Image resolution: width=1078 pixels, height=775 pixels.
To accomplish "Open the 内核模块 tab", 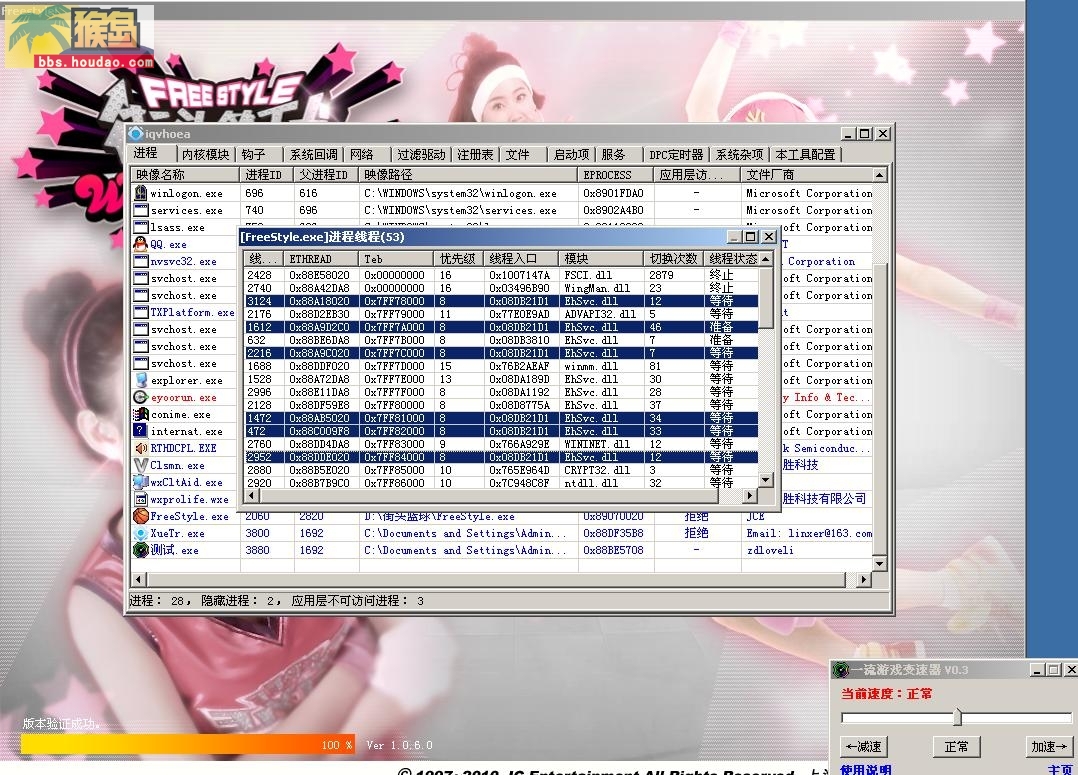I will coord(206,155).
